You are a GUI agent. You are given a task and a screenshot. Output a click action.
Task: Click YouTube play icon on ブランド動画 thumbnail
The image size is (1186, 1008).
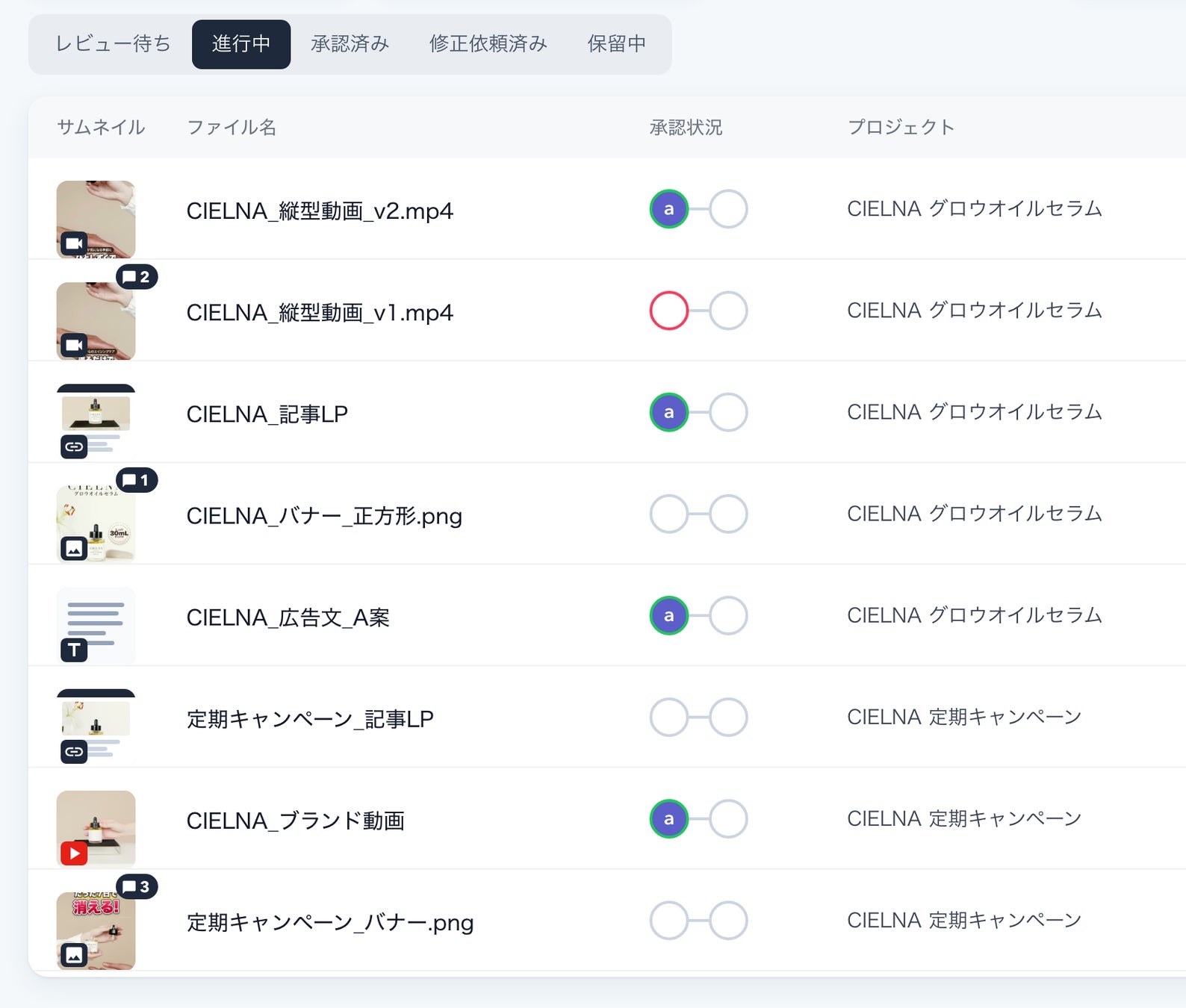tap(74, 853)
